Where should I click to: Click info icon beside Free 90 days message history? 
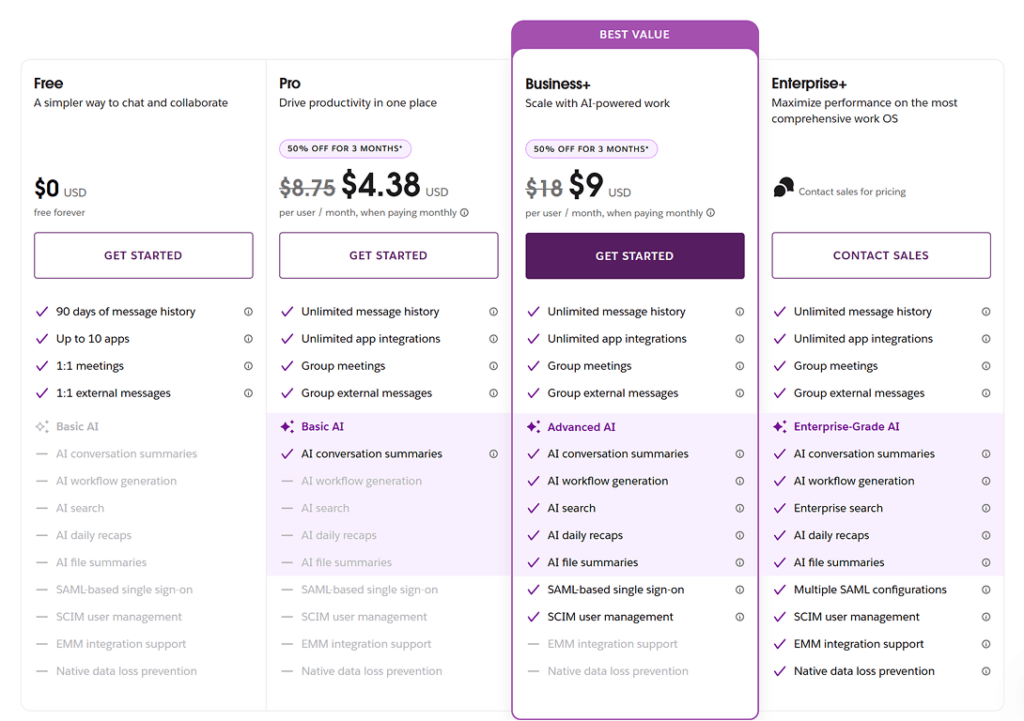[x=249, y=312]
